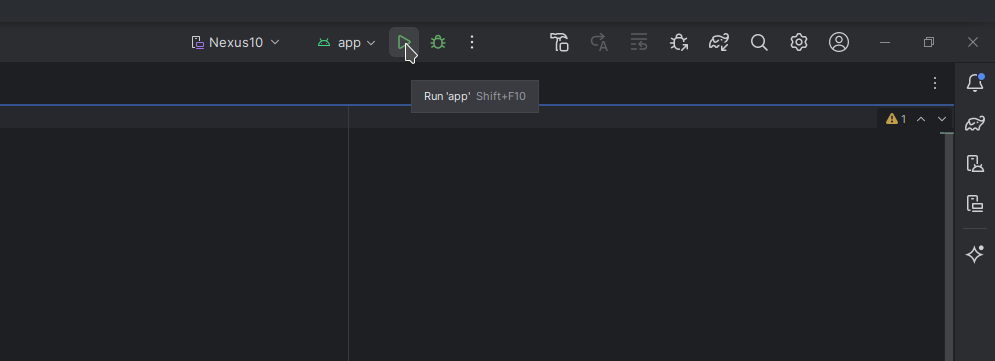The height and width of the screenshot is (361, 995).
Task: Open IDE settings gear
Action: (799, 43)
